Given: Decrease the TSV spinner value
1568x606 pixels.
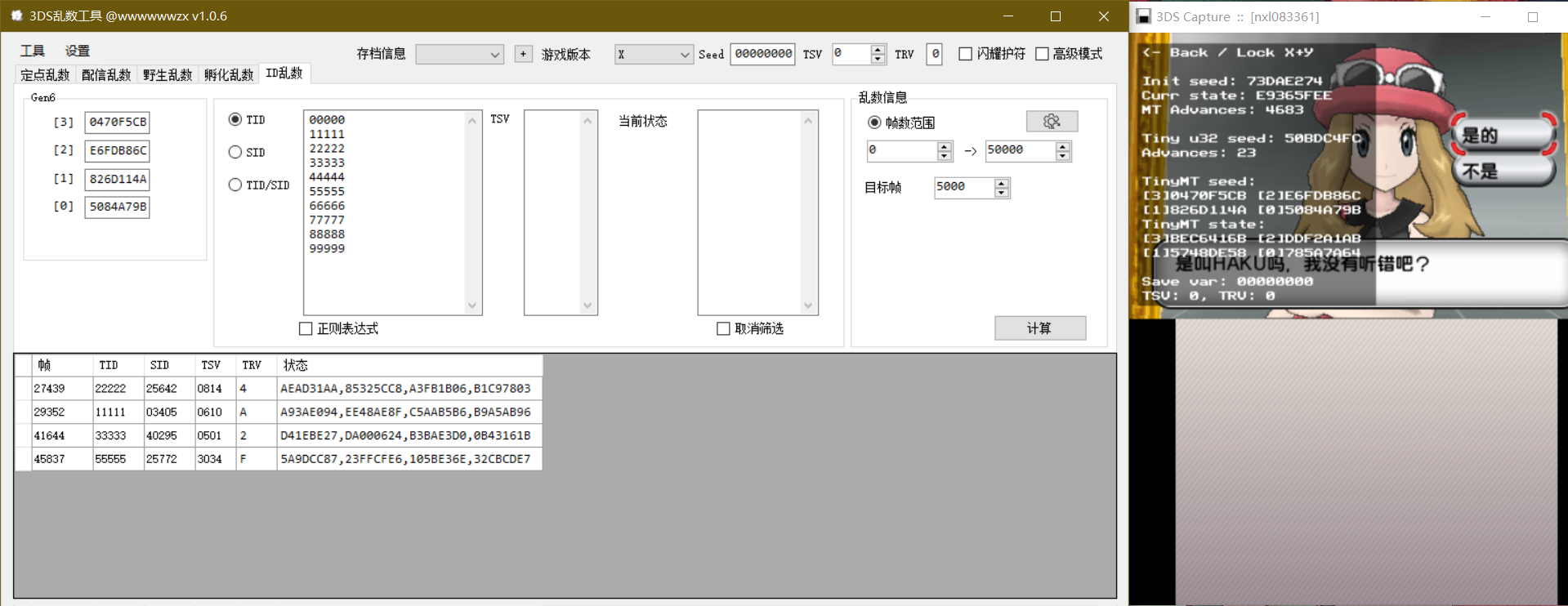Looking at the screenshot, I should (878, 59).
